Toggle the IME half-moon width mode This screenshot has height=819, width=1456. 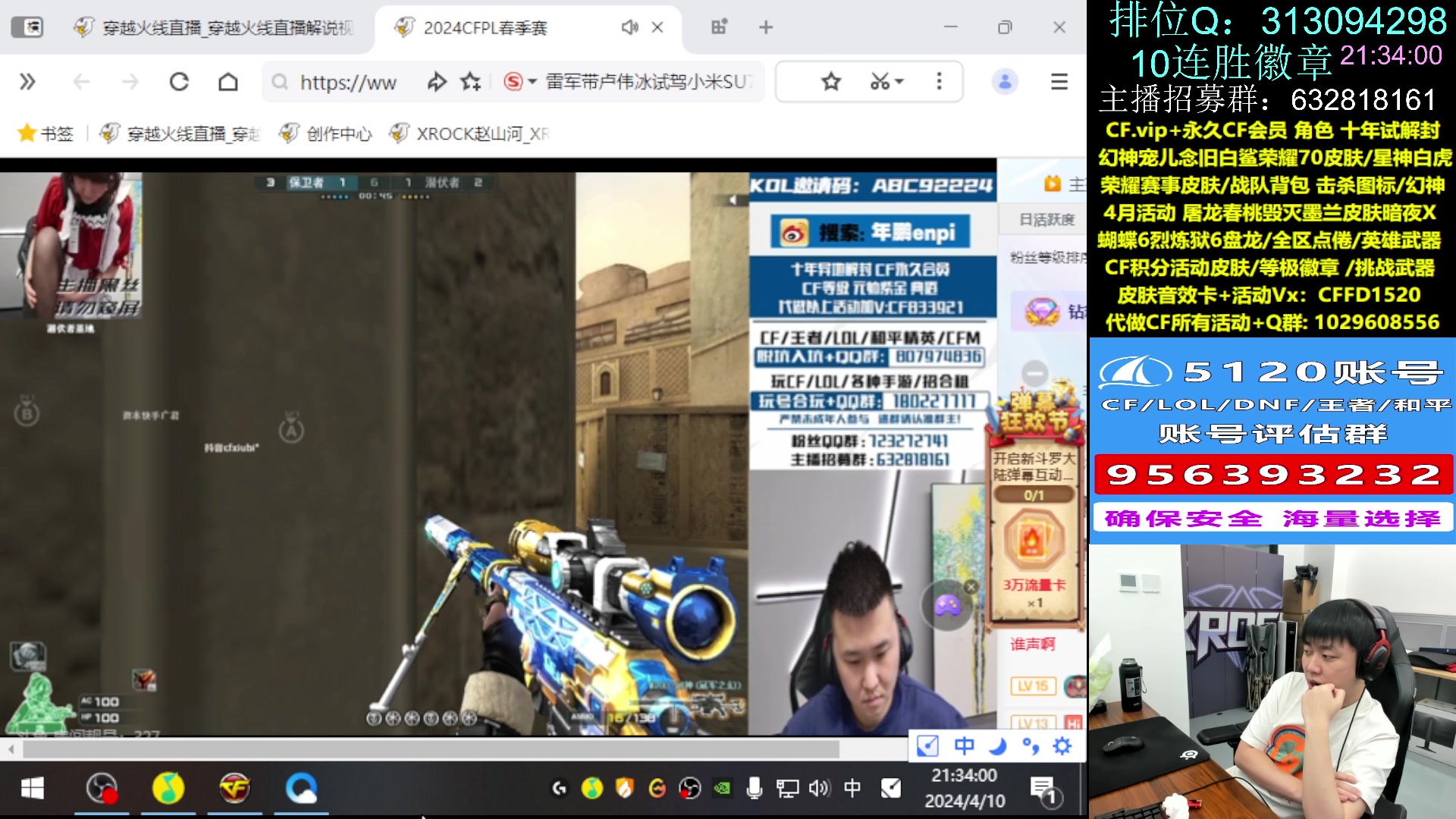coord(998,746)
